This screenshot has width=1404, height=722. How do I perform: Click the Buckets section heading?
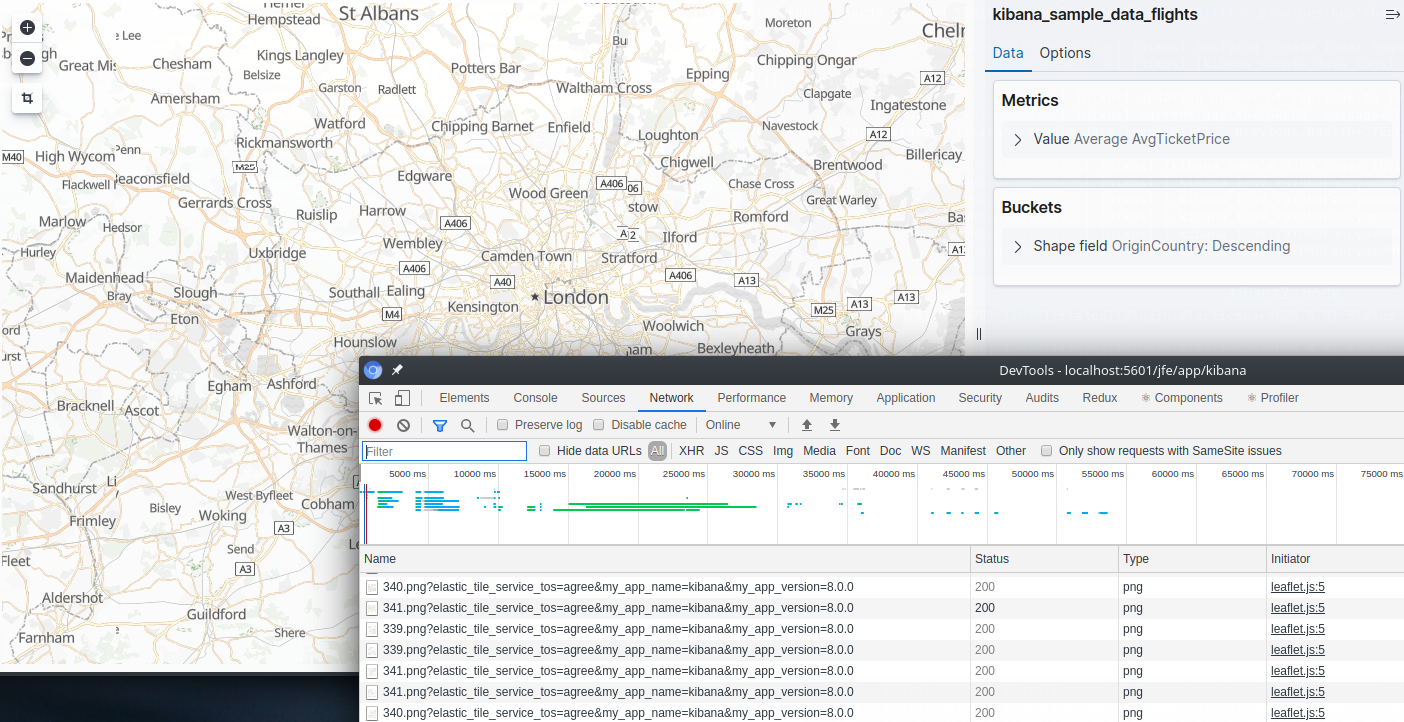pyautogui.click(x=1031, y=207)
